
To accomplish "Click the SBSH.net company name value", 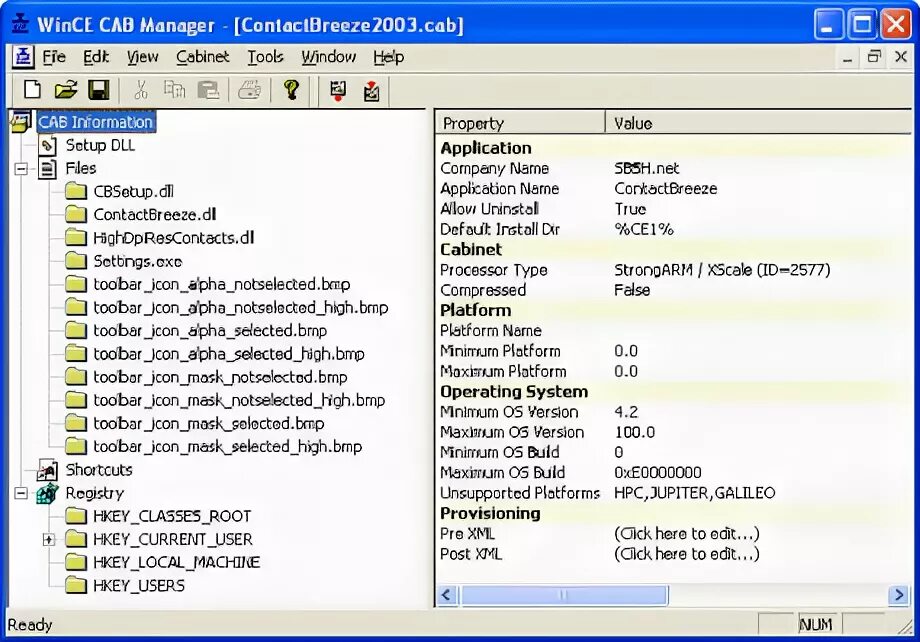I will [647, 168].
